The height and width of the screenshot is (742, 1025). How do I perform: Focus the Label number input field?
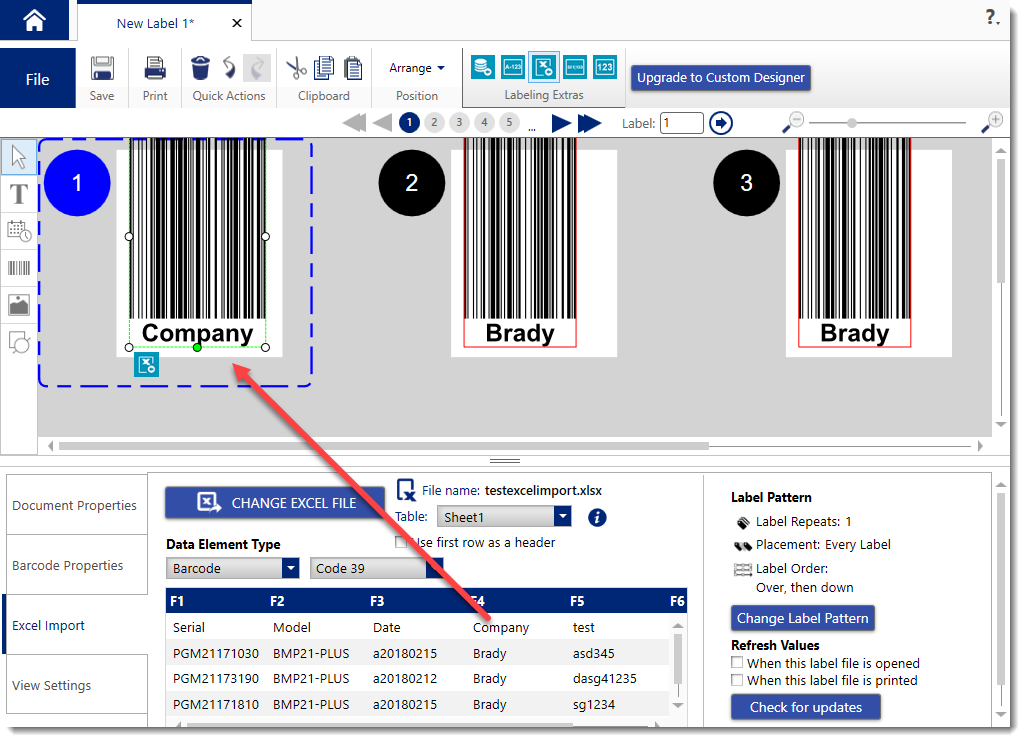[682, 123]
